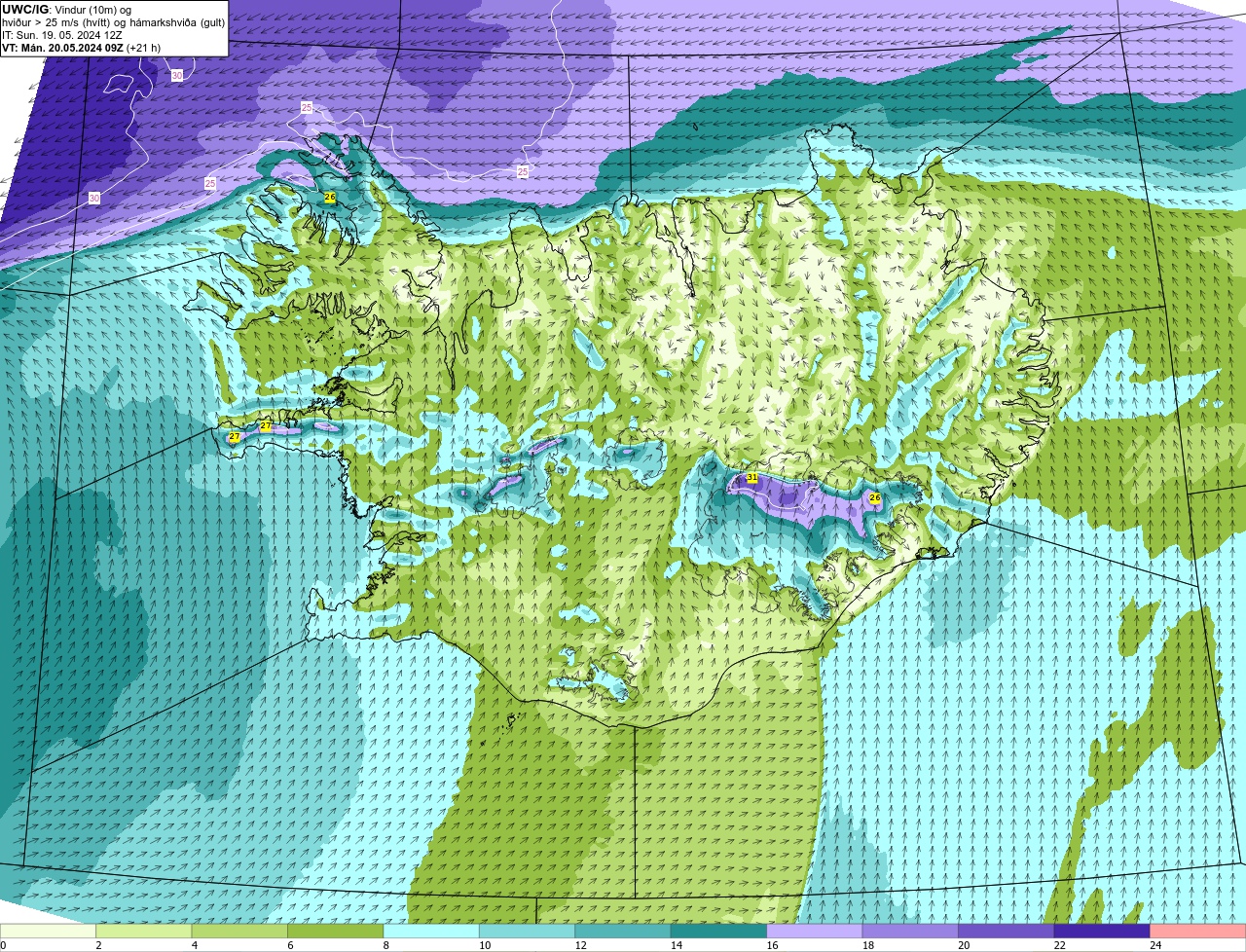Click the medium purple 18–20 legend swatch
Screen dimensions: 1246x952
point(910,932)
